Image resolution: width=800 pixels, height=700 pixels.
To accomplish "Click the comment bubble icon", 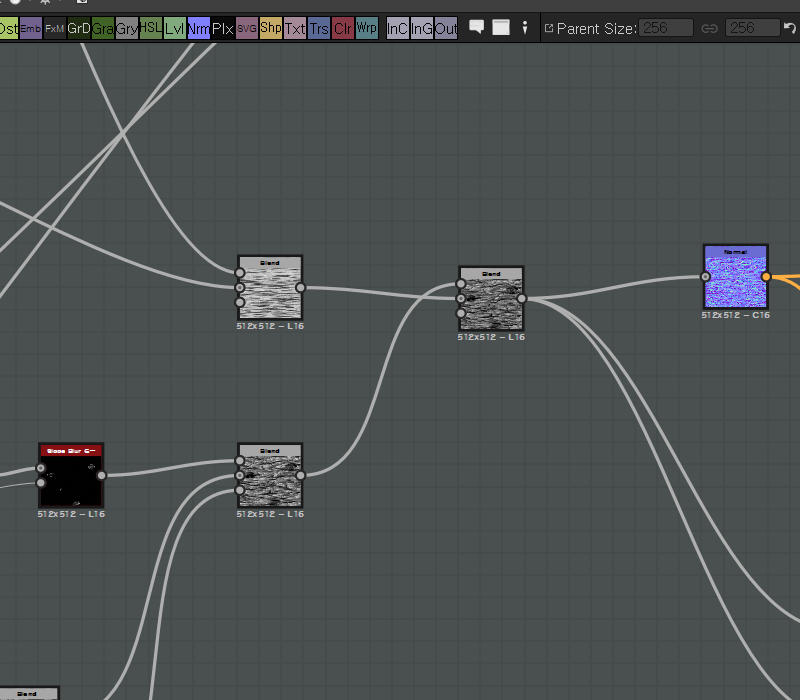I will pyautogui.click(x=477, y=27).
